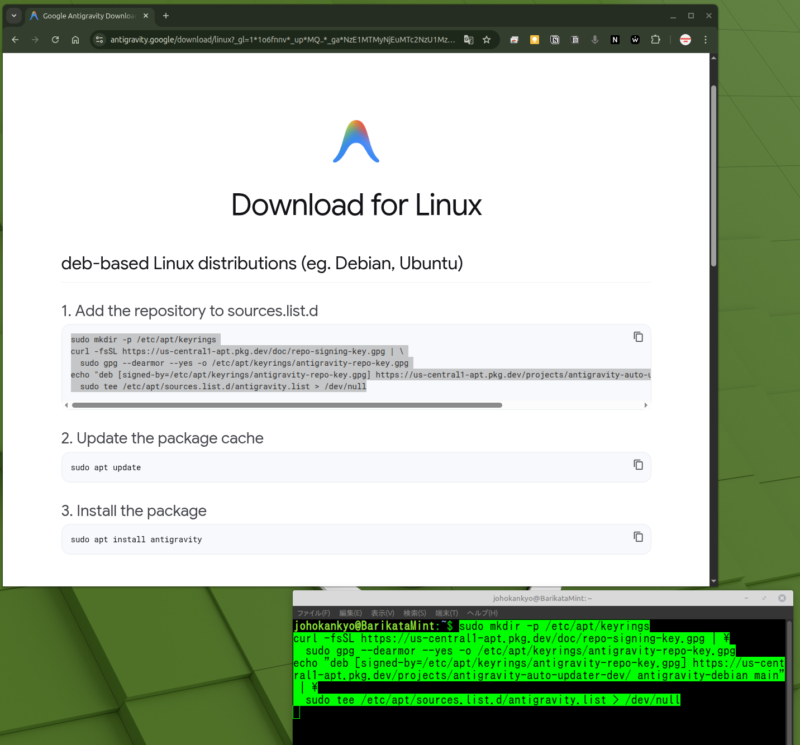Open the Chrome three-dot menu

click(706, 40)
